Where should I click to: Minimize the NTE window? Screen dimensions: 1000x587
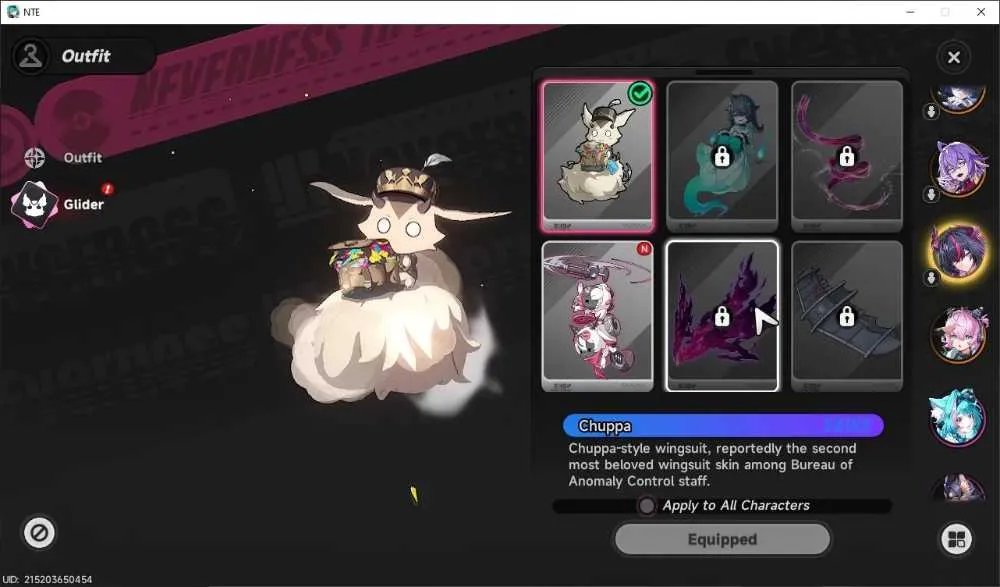[x=910, y=12]
